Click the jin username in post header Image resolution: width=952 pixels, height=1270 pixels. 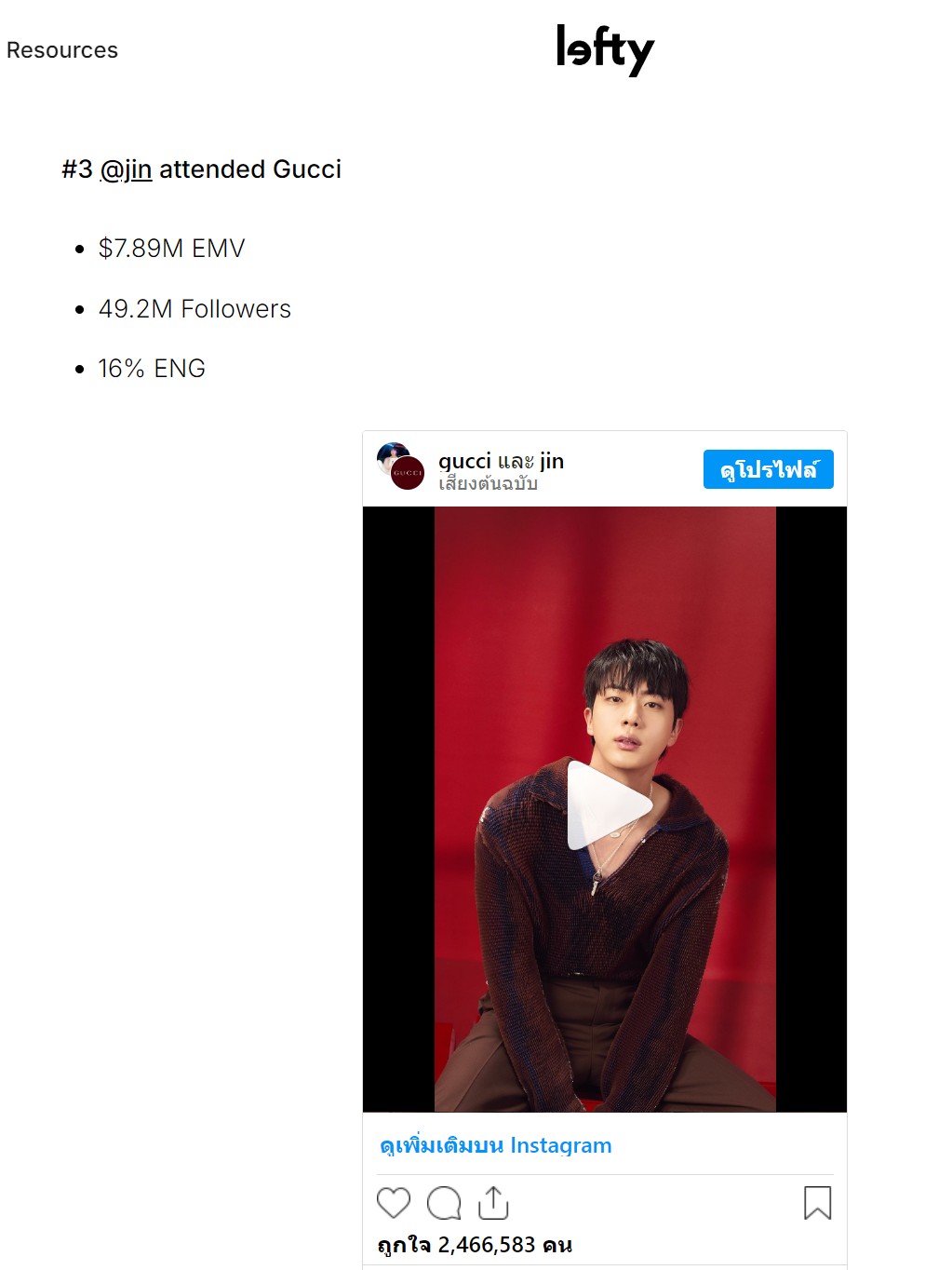[552, 461]
